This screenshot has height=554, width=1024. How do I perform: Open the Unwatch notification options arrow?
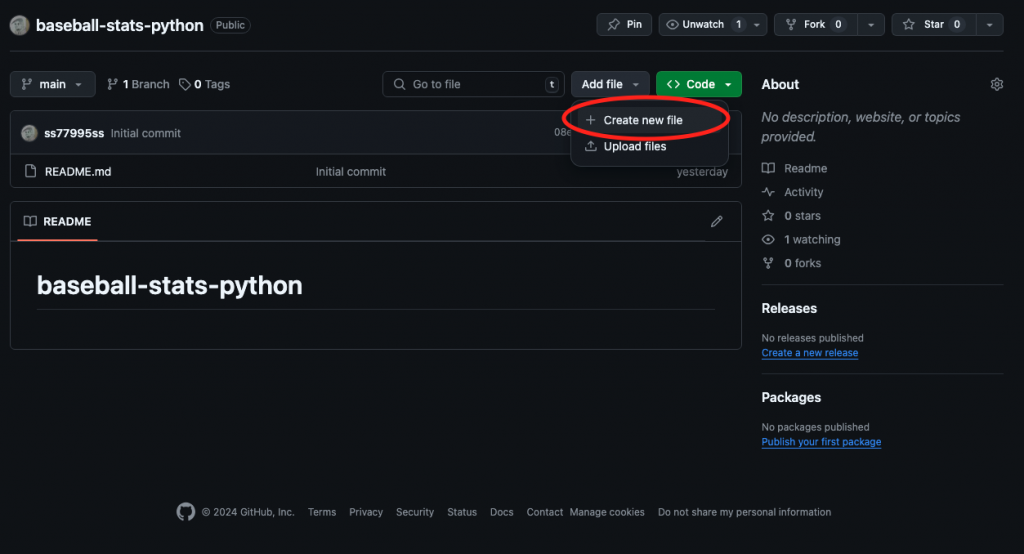[757, 25]
